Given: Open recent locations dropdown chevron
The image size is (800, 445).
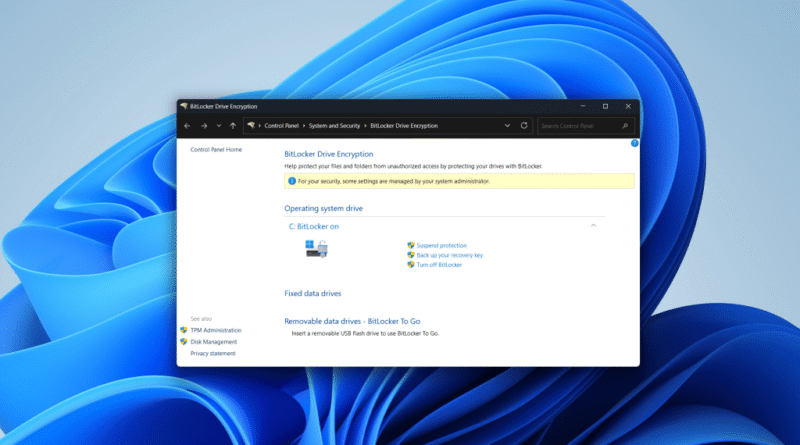Looking at the screenshot, I should 219,126.
